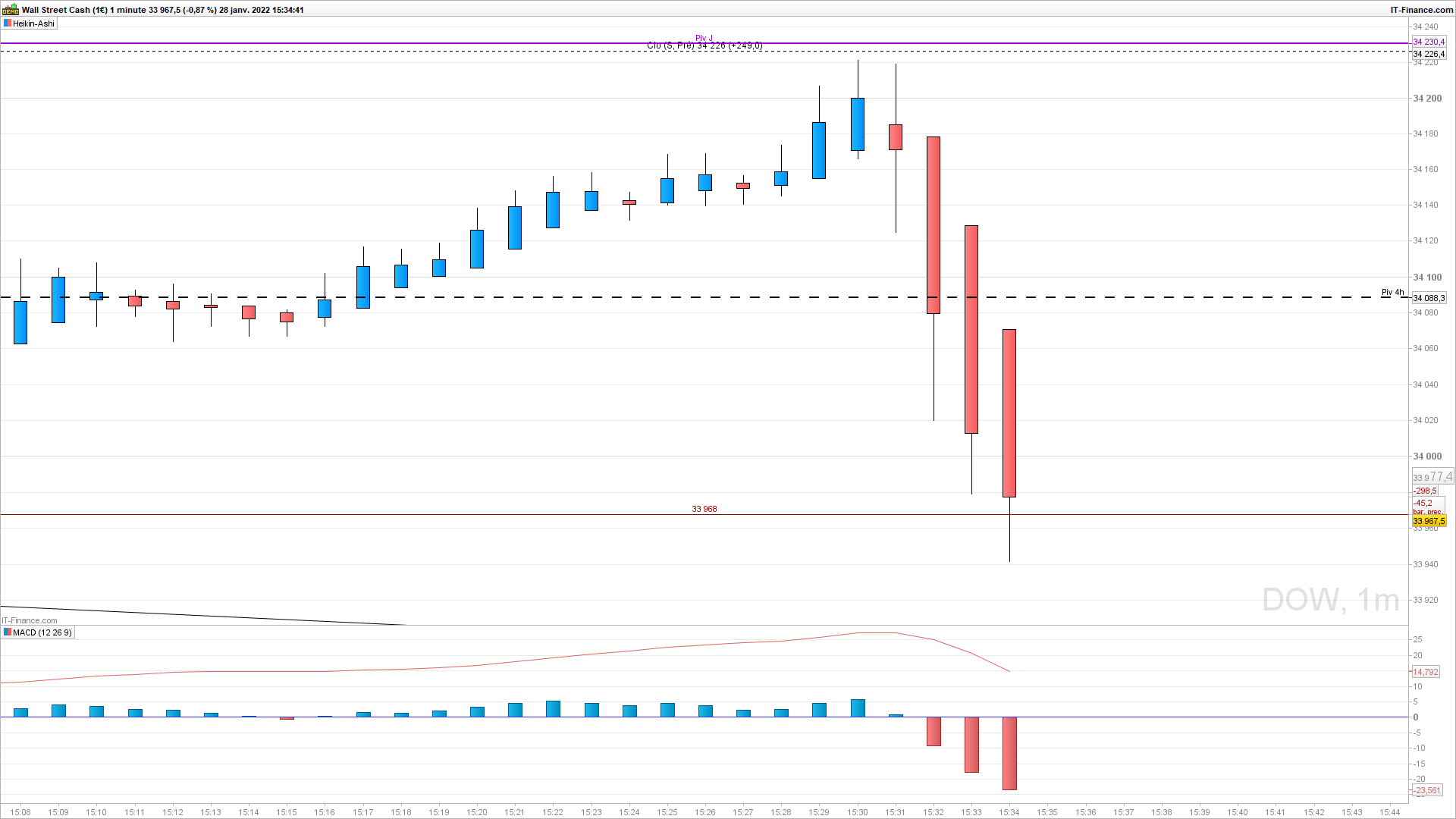1456x819 pixels.
Task: Select the red 33 968 horizontal line label
Action: [x=704, y=509]
